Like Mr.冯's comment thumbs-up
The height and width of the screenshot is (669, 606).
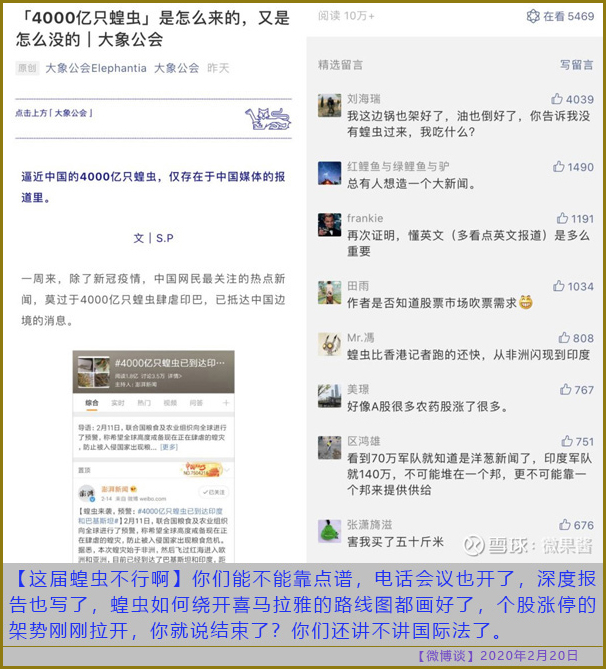(x=564, y=338)
